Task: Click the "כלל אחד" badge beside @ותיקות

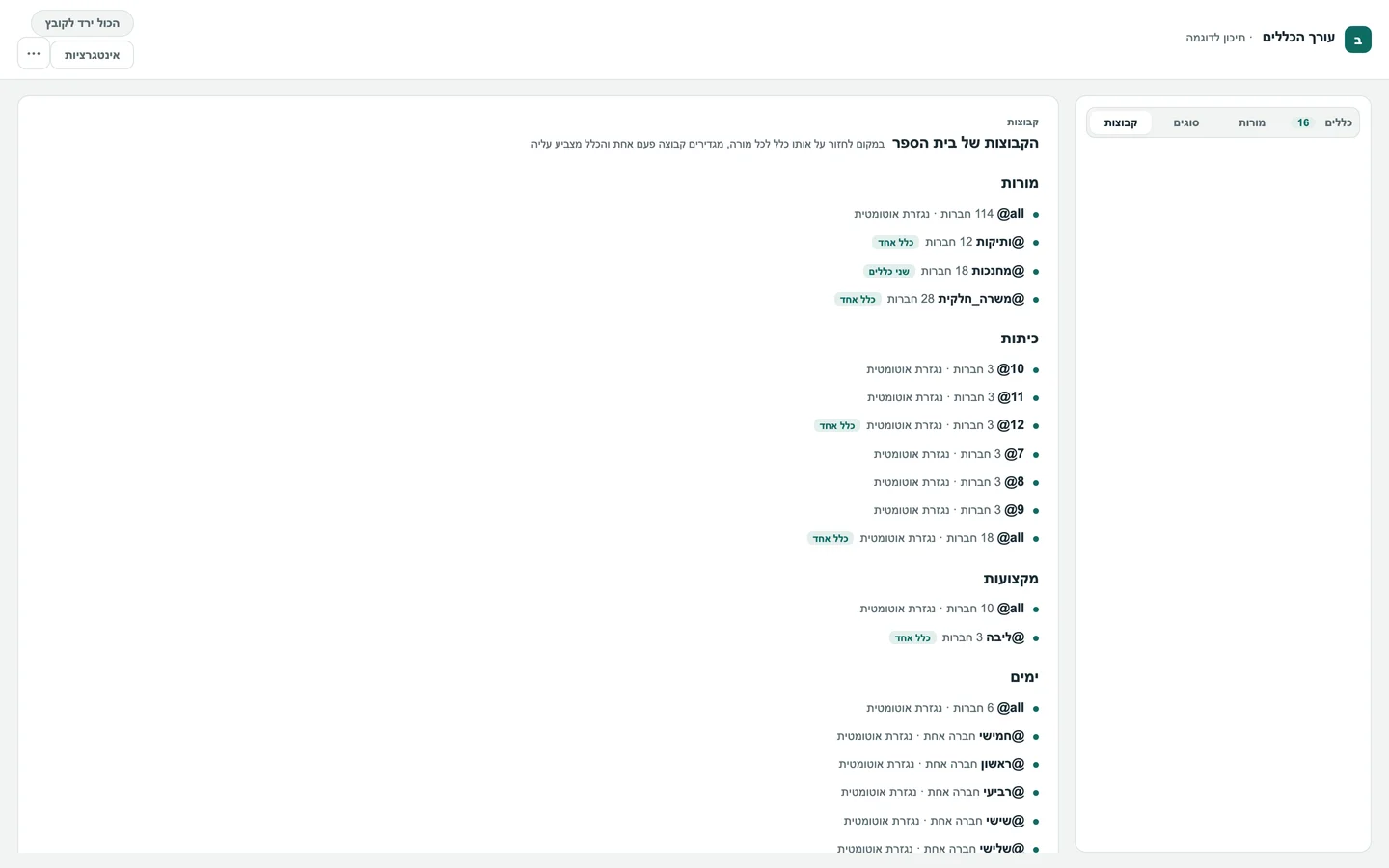Action: 895,243
